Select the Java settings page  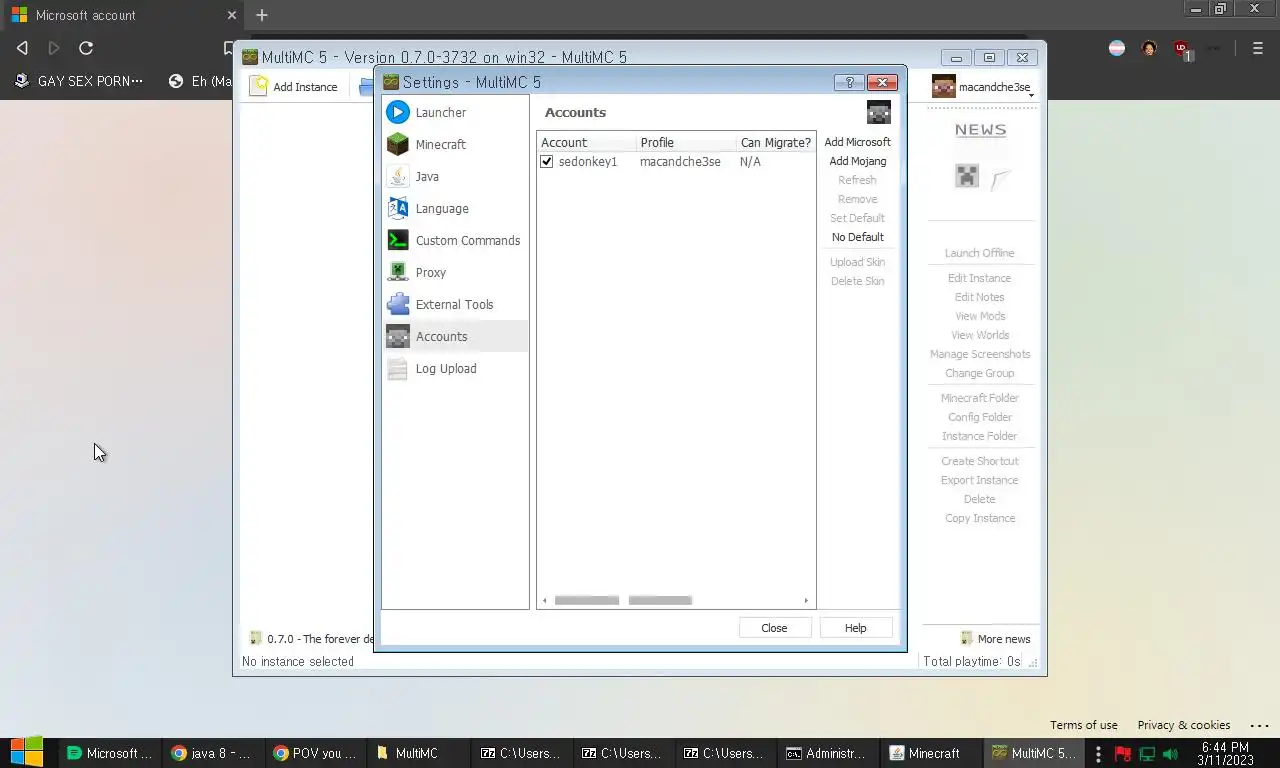point(455,176)
